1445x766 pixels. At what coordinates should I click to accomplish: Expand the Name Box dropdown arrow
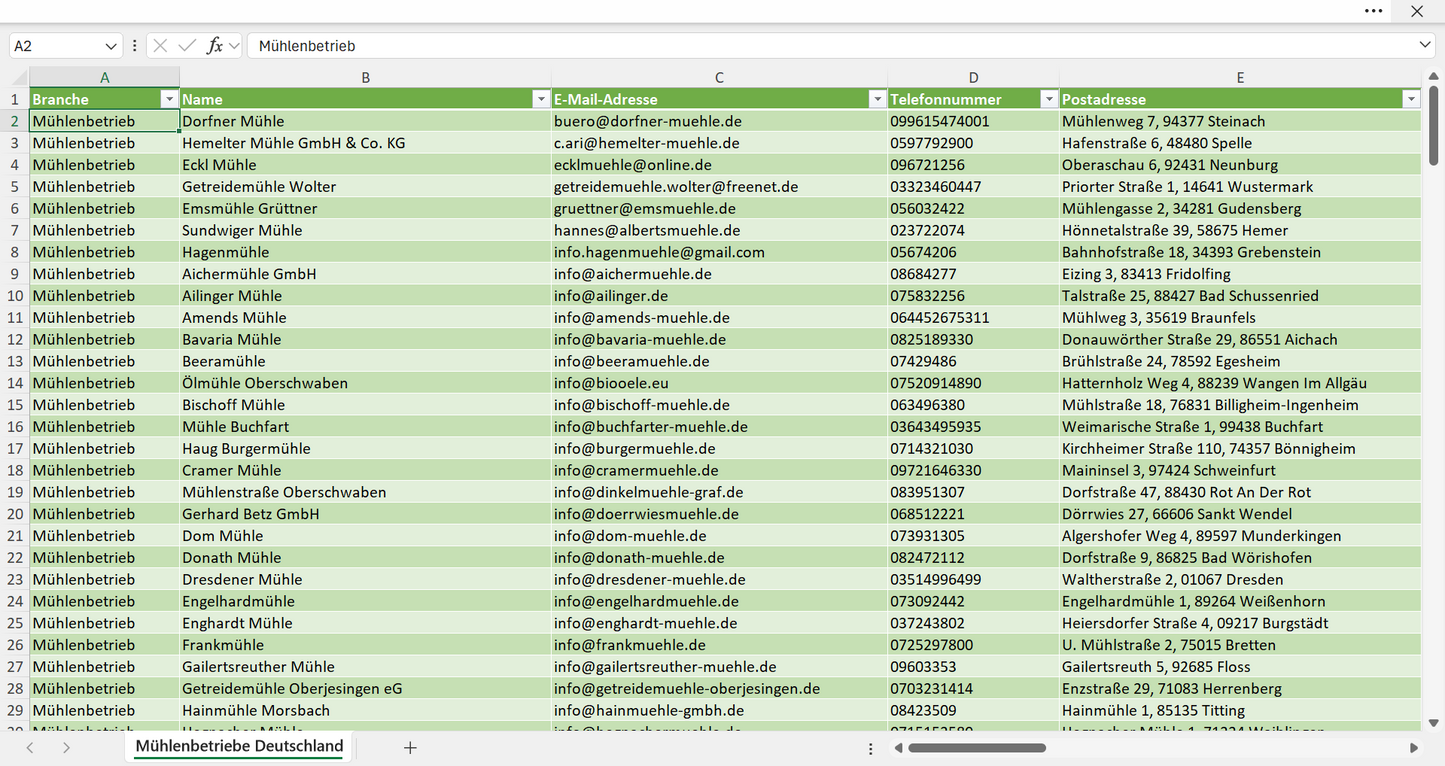(x=111, y=46)
